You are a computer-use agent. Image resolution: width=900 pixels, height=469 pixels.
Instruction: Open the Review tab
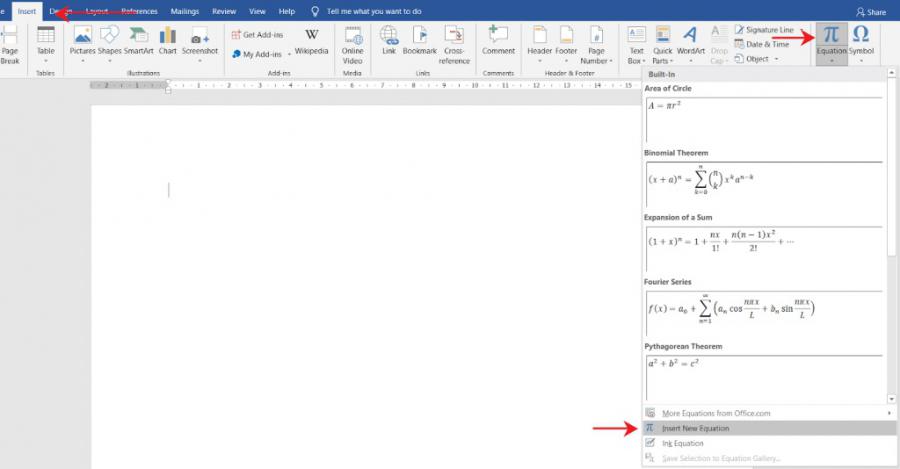[224, 11]
